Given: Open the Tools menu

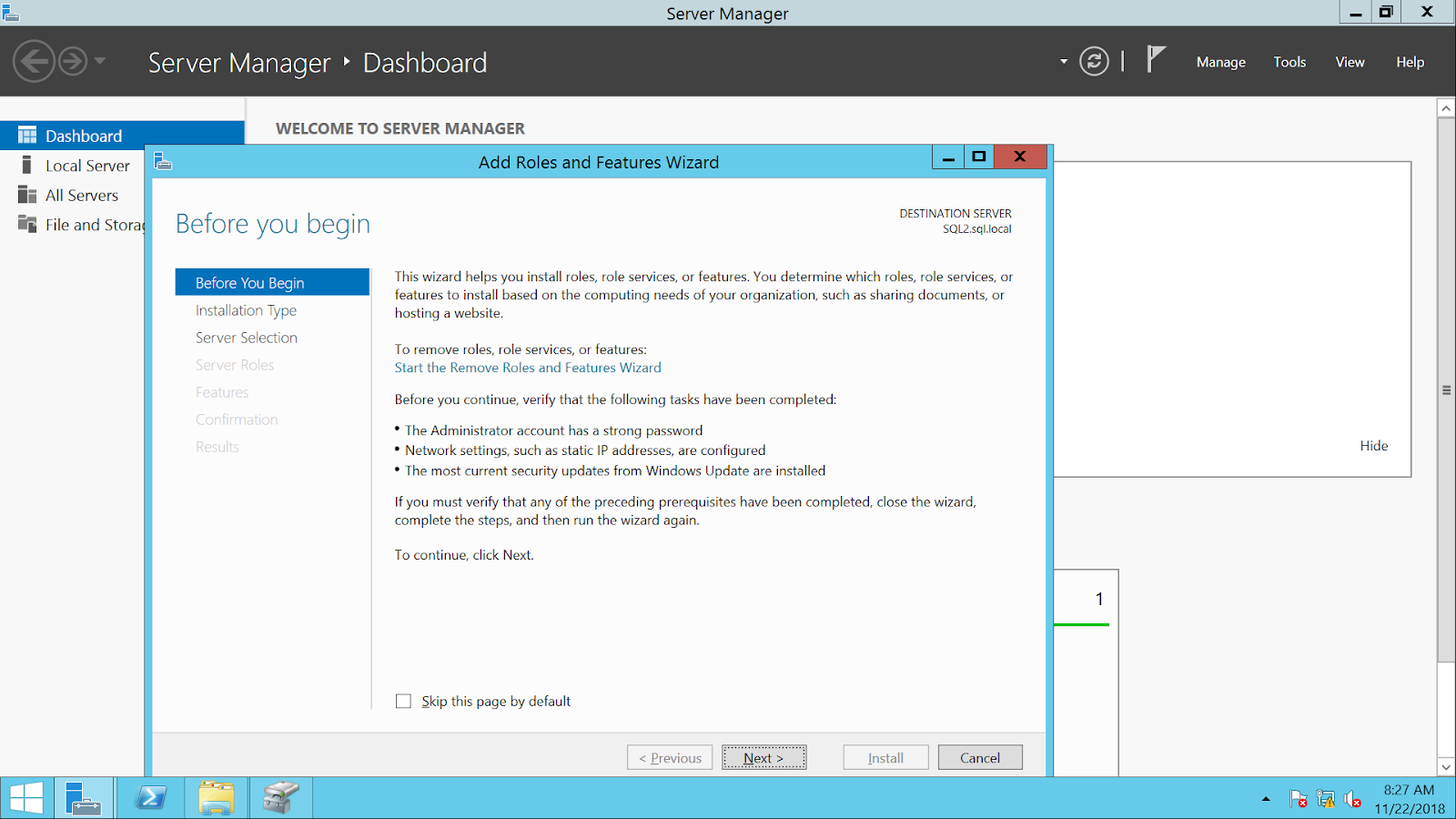Looking at the screenshot, I should click(1289, 61).
